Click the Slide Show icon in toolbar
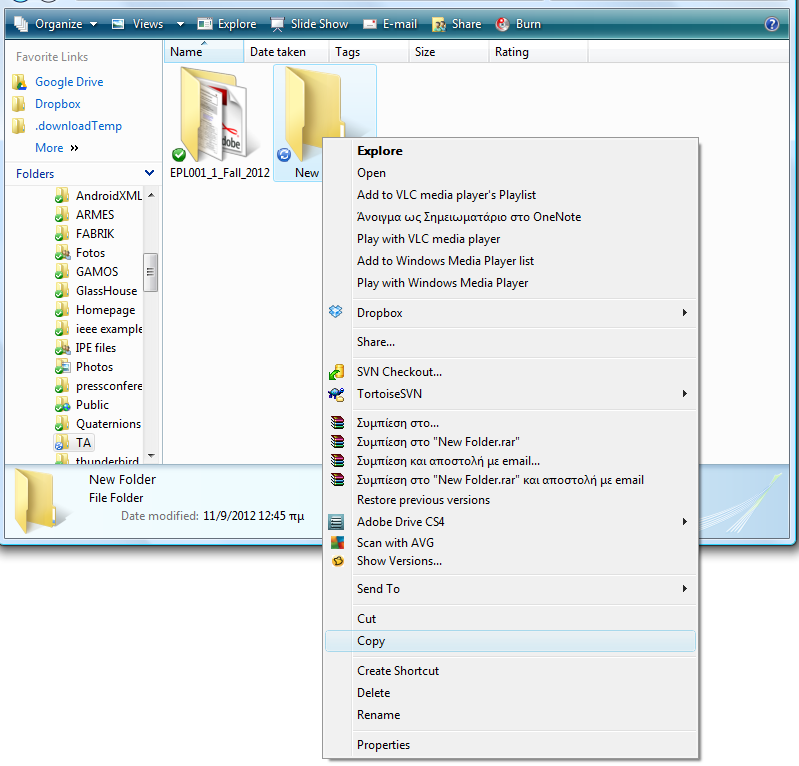This screenshot has width=799, height=766. pos(277,24)
